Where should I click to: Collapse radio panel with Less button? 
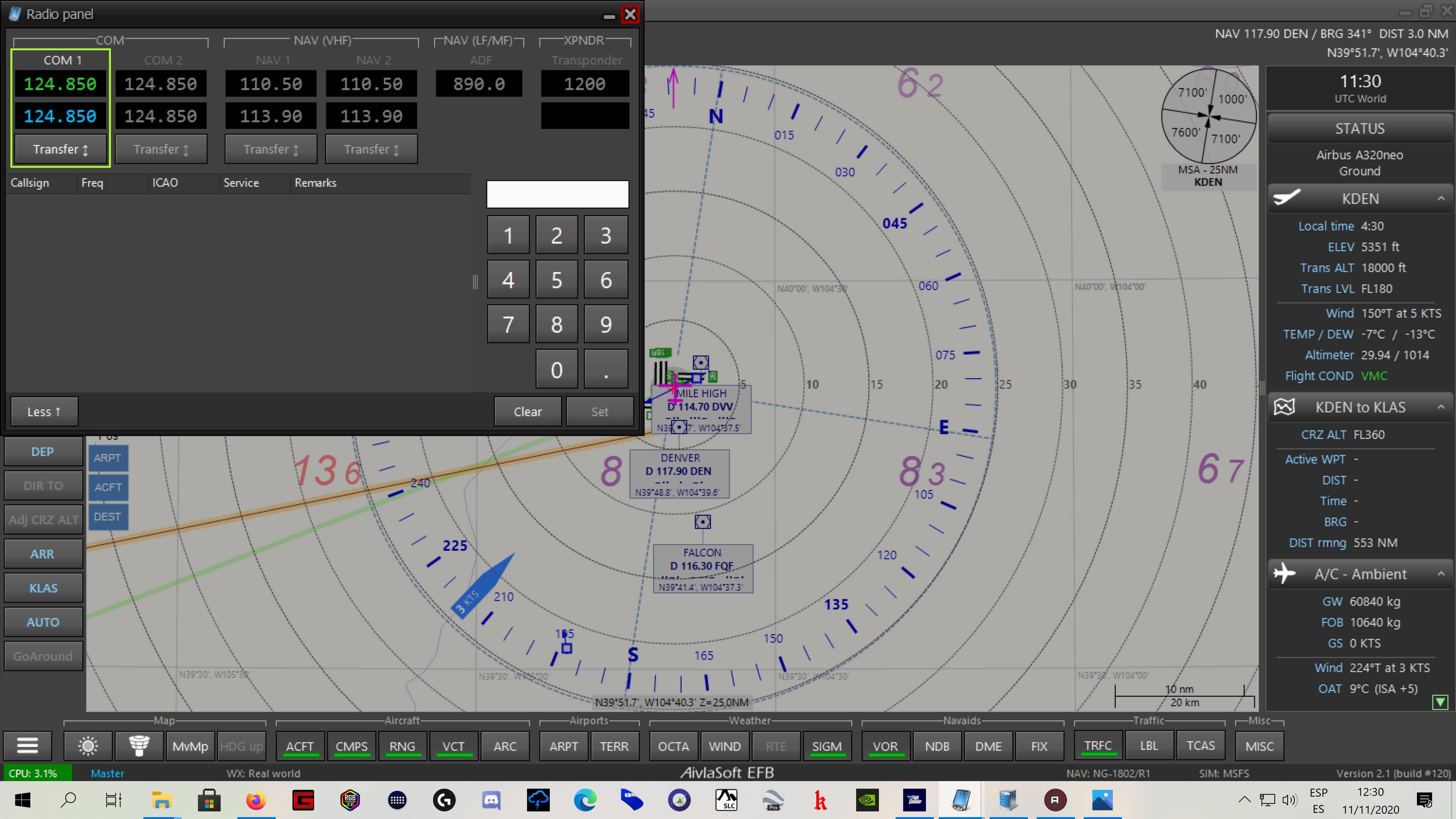(44, 411)
